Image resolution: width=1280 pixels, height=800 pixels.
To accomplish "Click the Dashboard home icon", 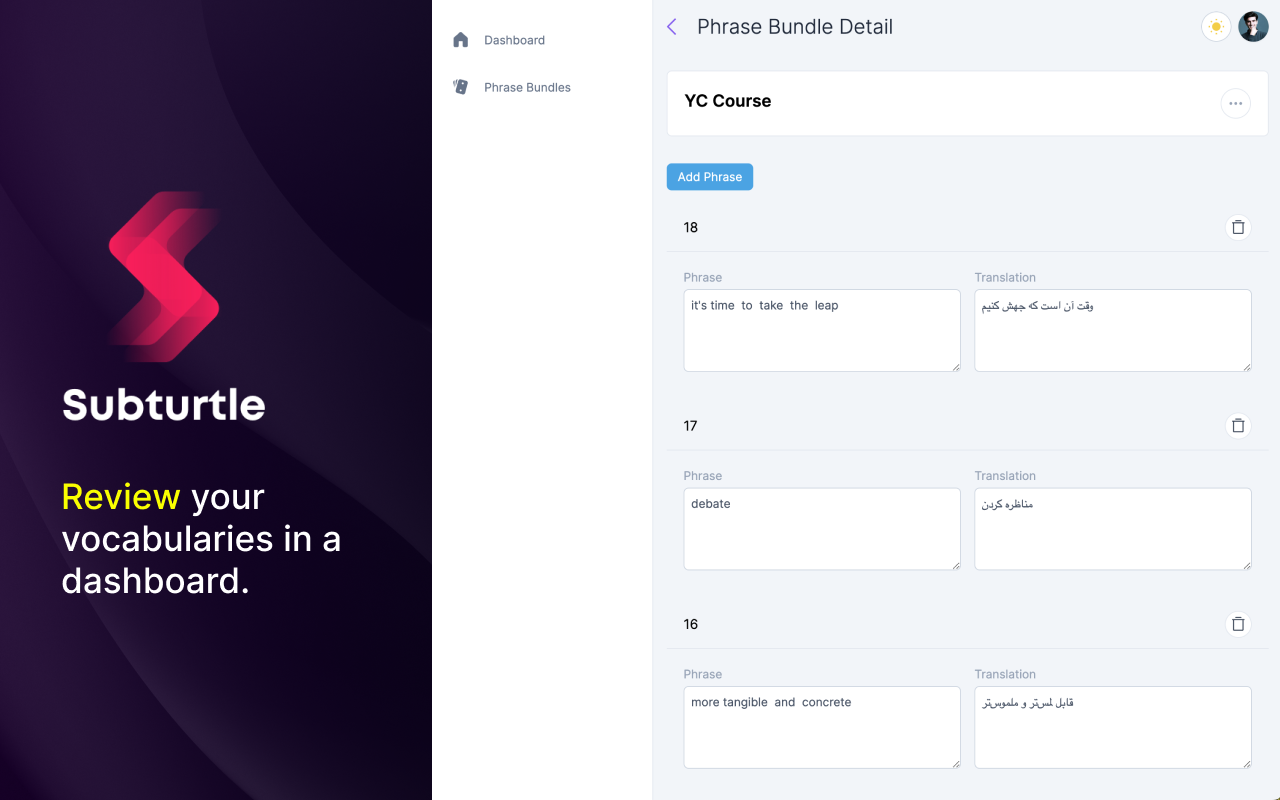I will [x=461, y=40].
